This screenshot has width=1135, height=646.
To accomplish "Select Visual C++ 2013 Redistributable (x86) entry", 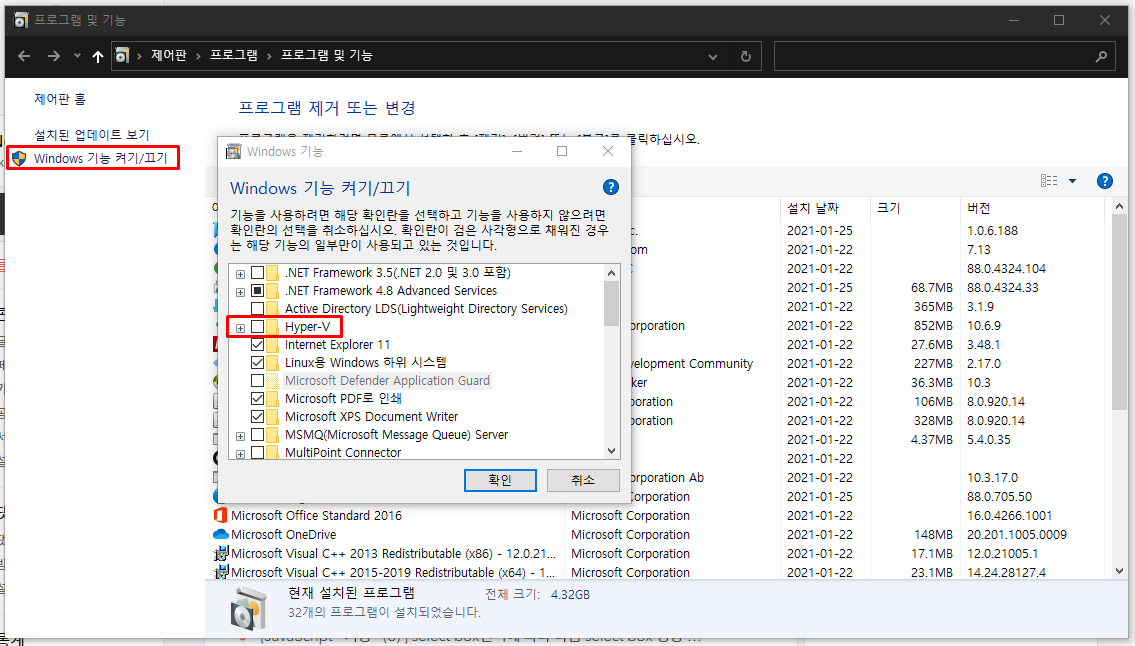I will coord(393,553).
